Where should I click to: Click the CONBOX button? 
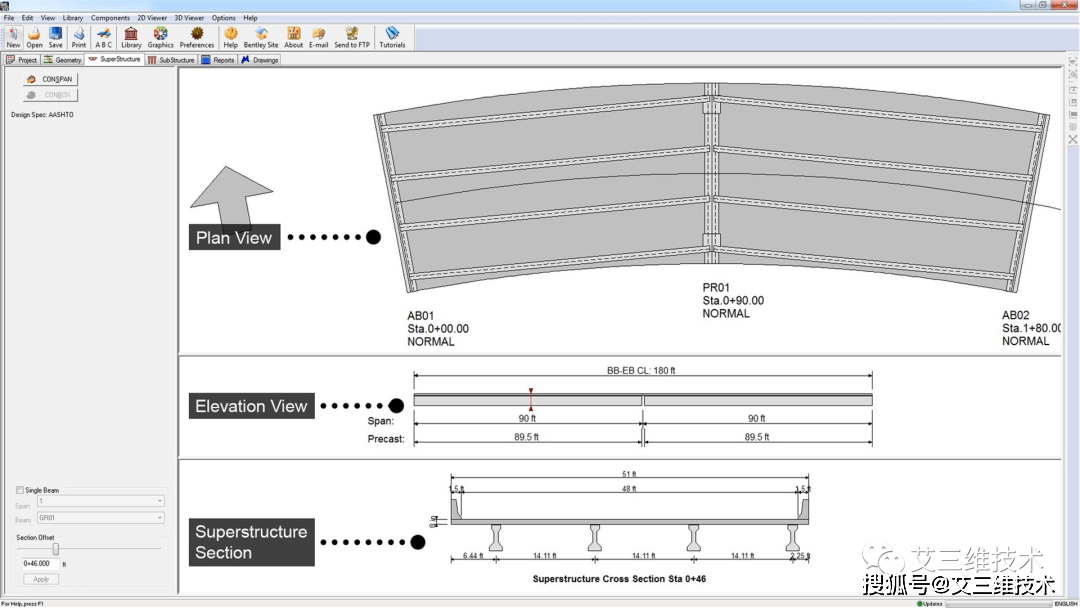50,95
